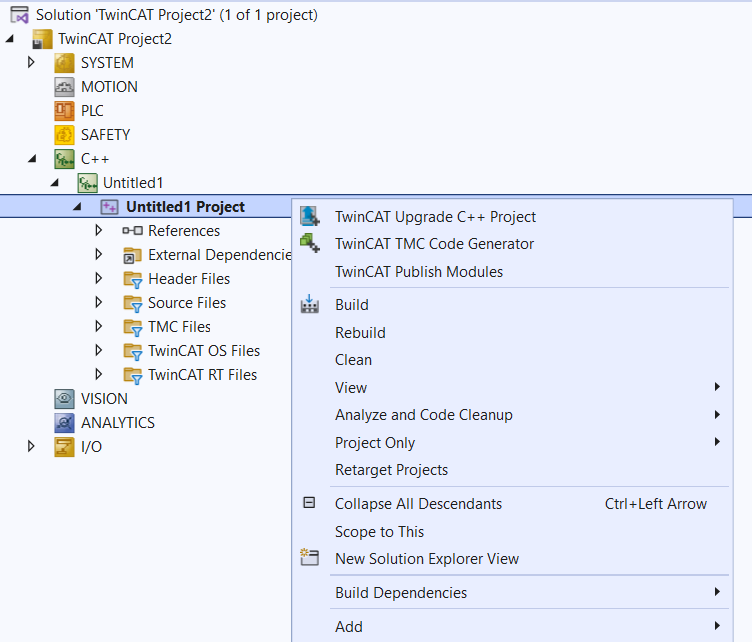
Task: Open the Project Only submenu
Action: tap(512, 443)
